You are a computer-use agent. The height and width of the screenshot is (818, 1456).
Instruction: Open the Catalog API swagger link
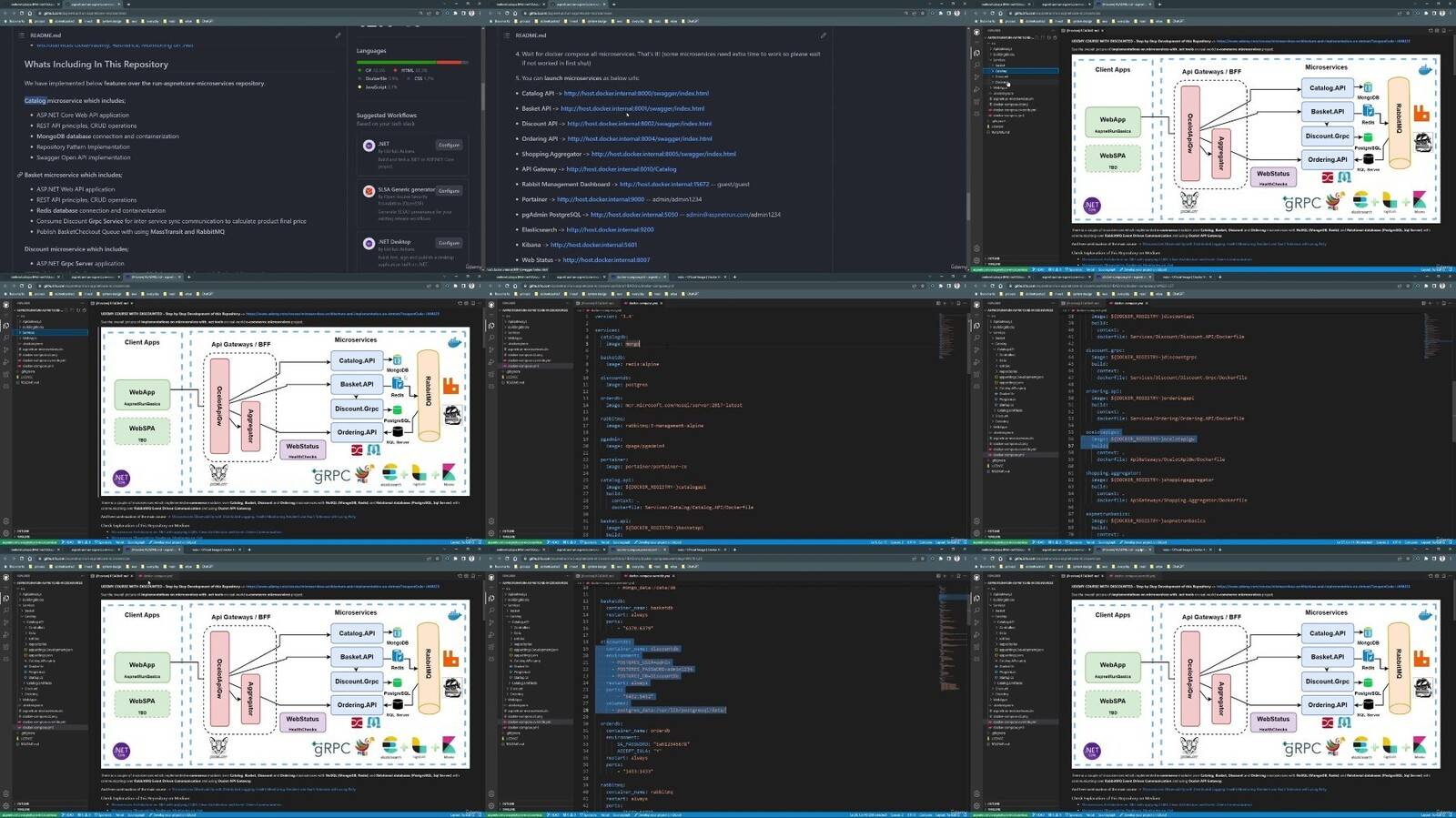(x=636, y=94)
